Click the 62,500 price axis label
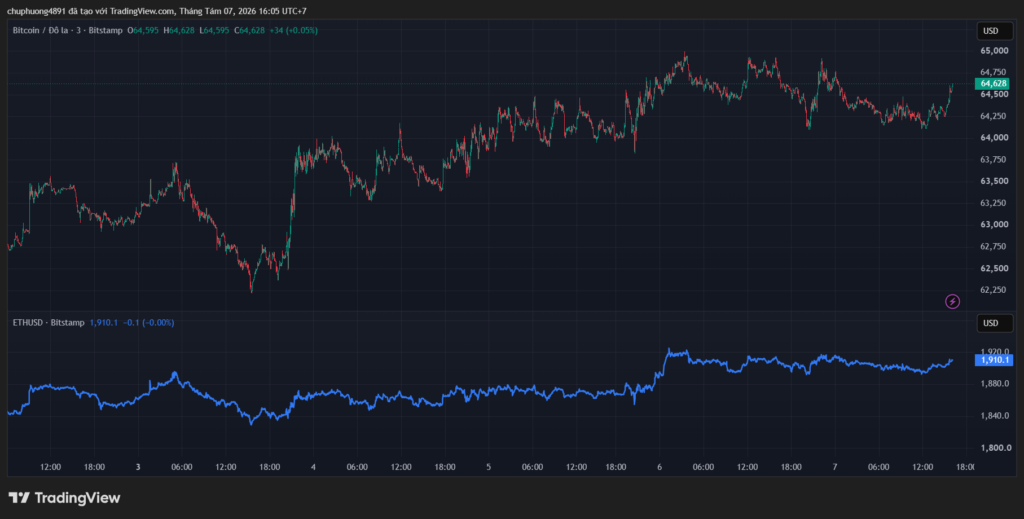1024x519 pixels. tap(993, 268)
